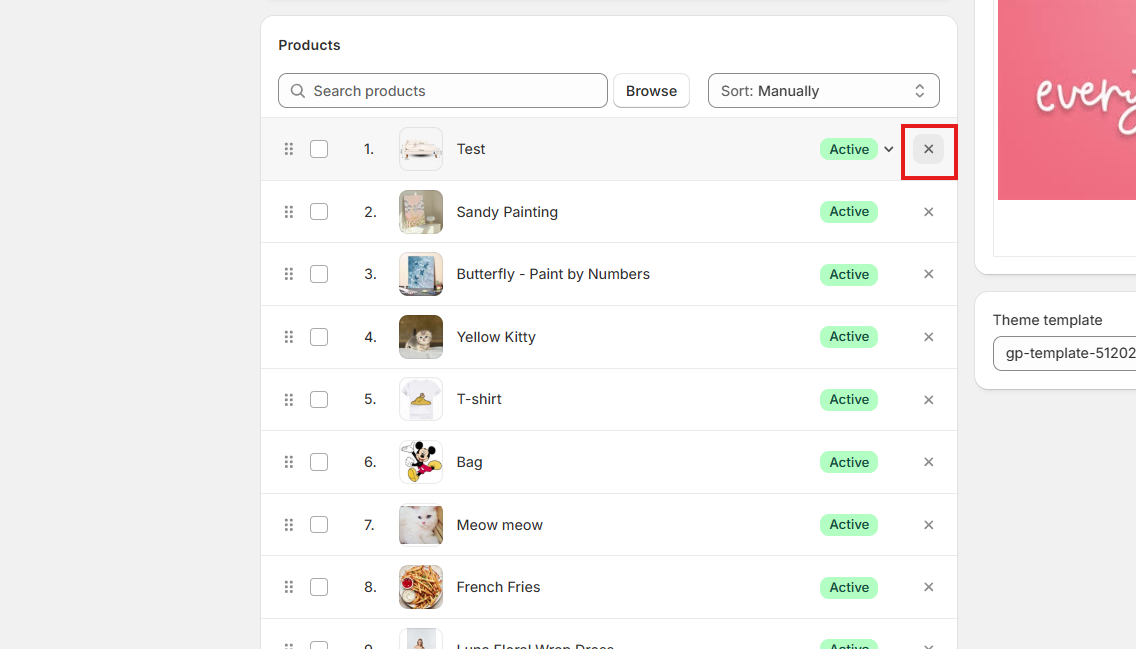Expand the Active status chevron for Test

pos(889,149)
